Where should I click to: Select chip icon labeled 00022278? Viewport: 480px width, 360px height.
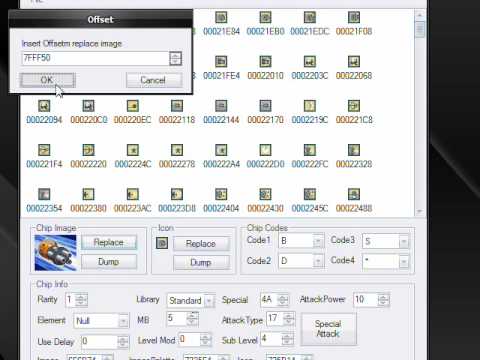177,150
